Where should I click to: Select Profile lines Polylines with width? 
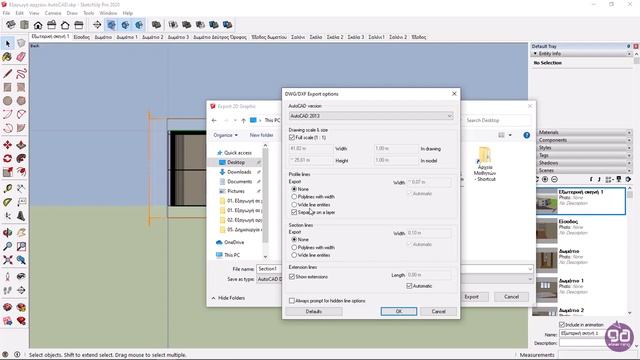tap(294, 197)
